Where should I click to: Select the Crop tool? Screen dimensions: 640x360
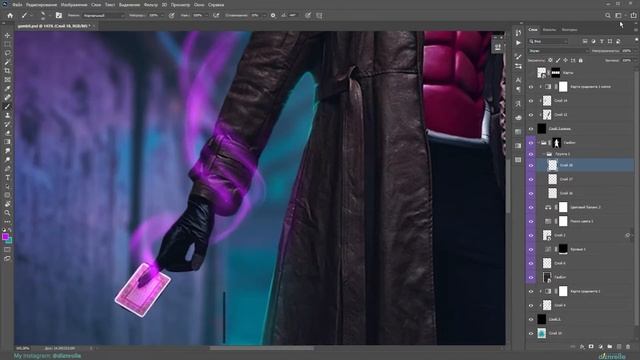pyautogui.click(x=7, y=71)
